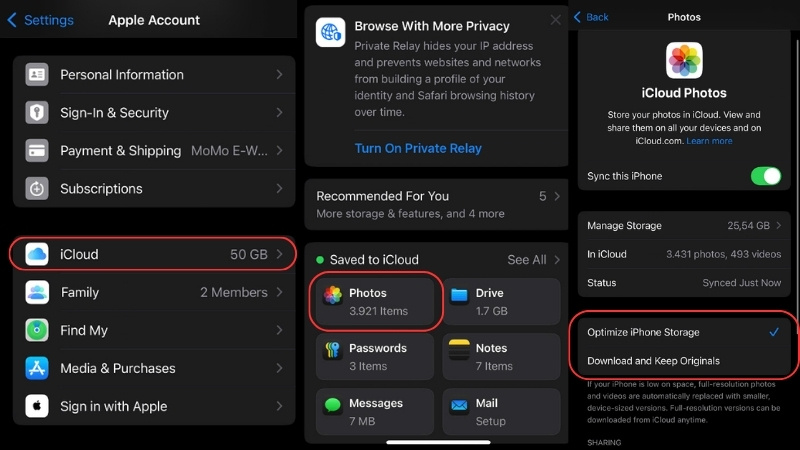The width and height of the screenshot is (800, 450).
Task: Tap the Mail envelope icon
Action: [459, 405]
